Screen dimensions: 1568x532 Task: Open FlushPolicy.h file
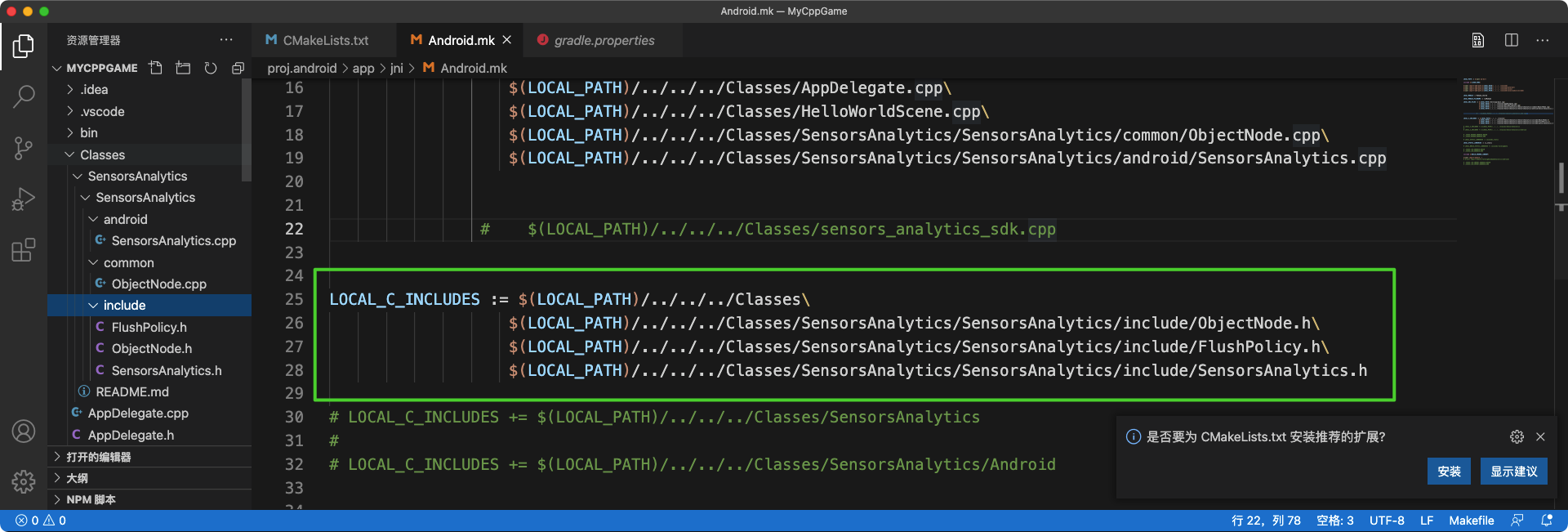[x=149, y=327]
